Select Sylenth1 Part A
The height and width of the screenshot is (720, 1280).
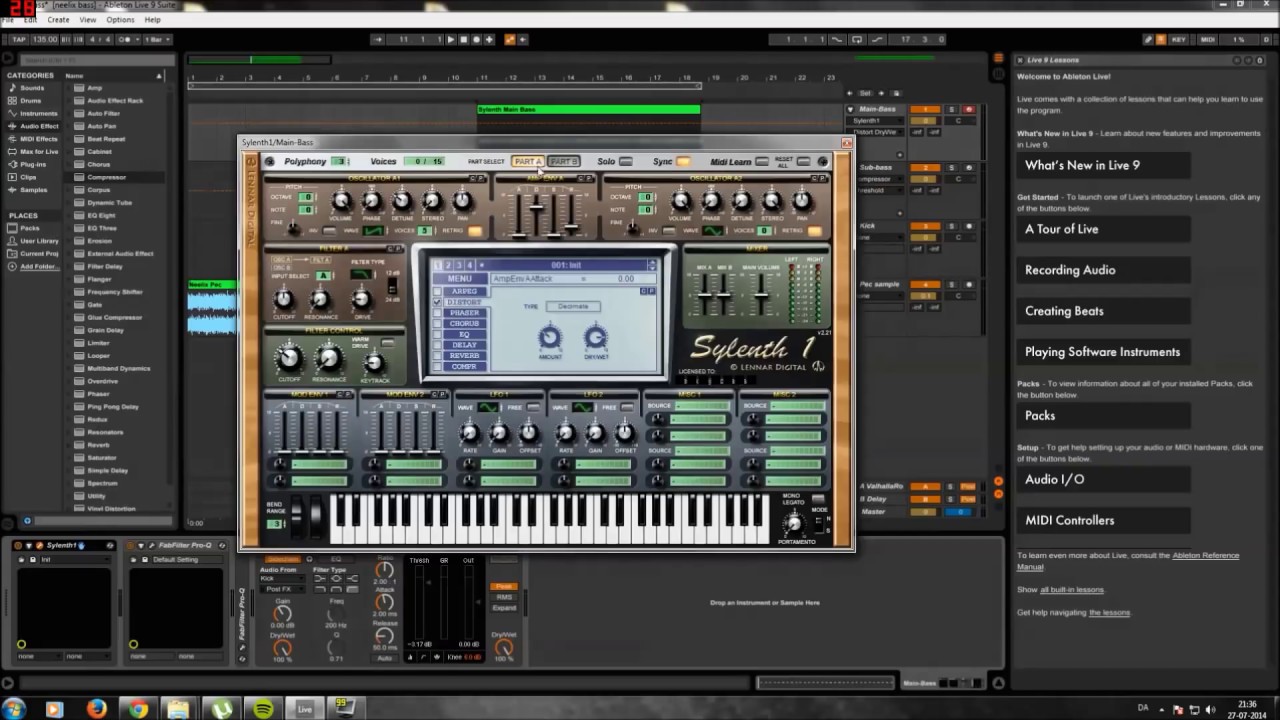527,161
